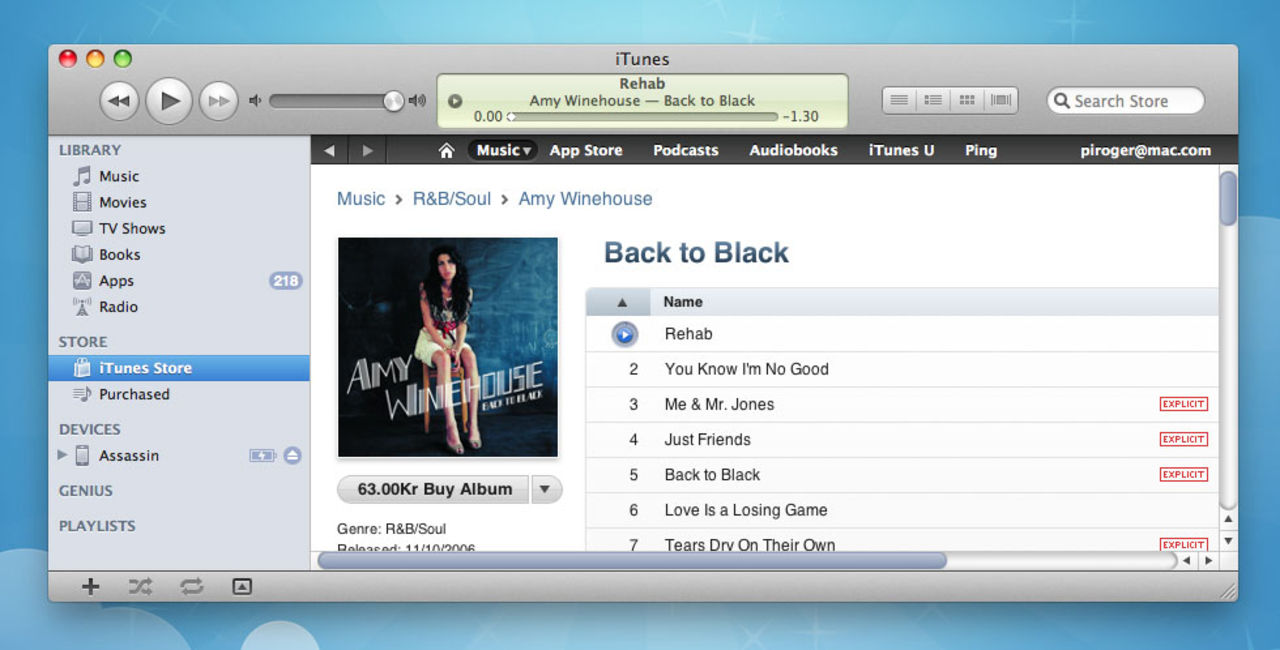Adjust the volume slider knob
1280x650 pixels.
[394, 100]
